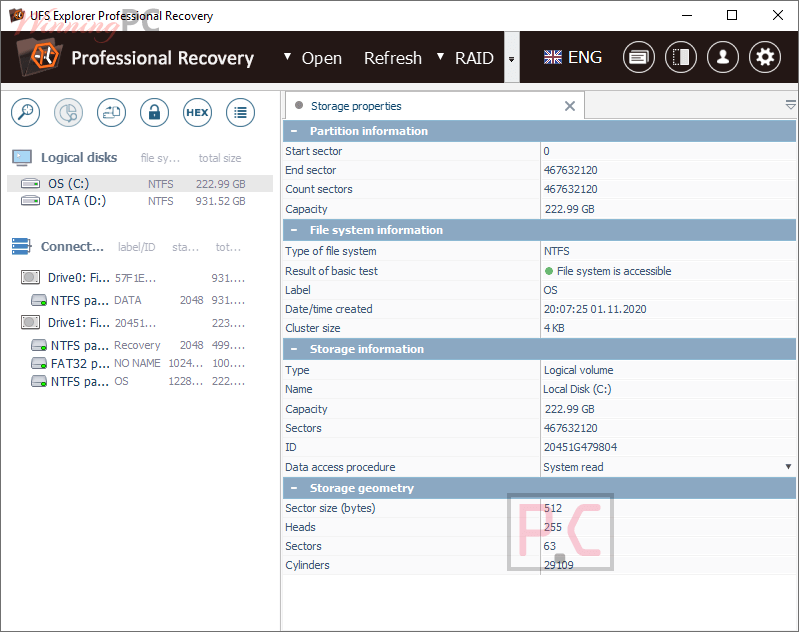Open the HEX viewer icon
This screenshot has width=799, height=632.
197,113
